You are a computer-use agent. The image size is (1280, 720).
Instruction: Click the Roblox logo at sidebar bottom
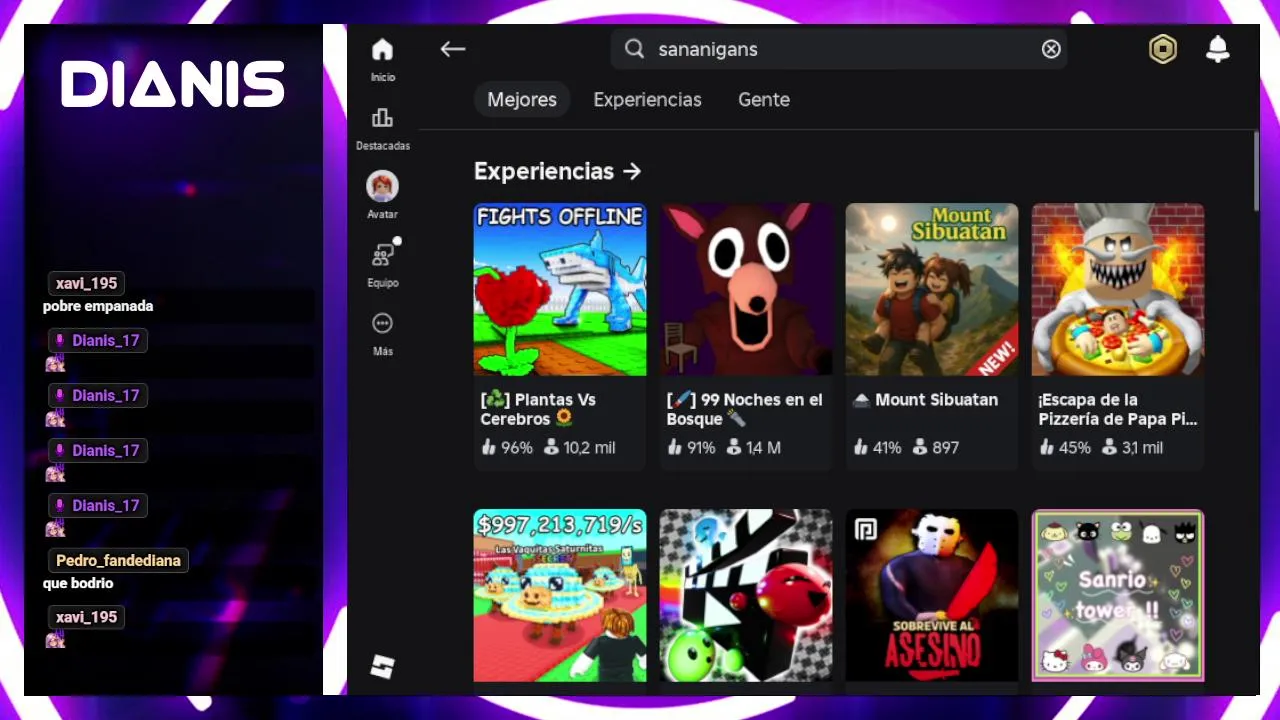click(383, 667)
